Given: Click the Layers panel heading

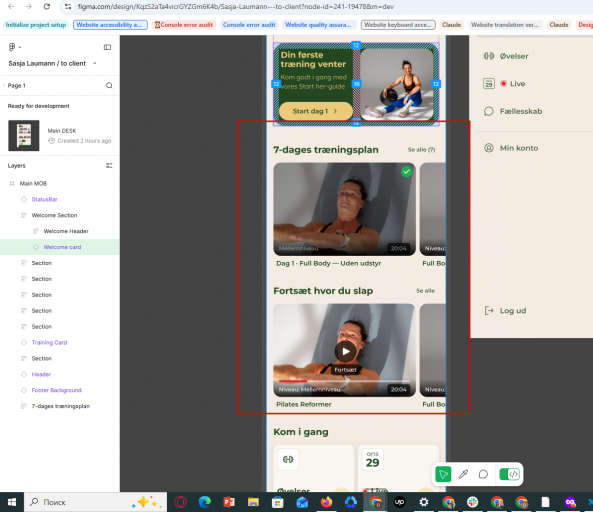Looking at the screenshot, I should tap(17, 166).
